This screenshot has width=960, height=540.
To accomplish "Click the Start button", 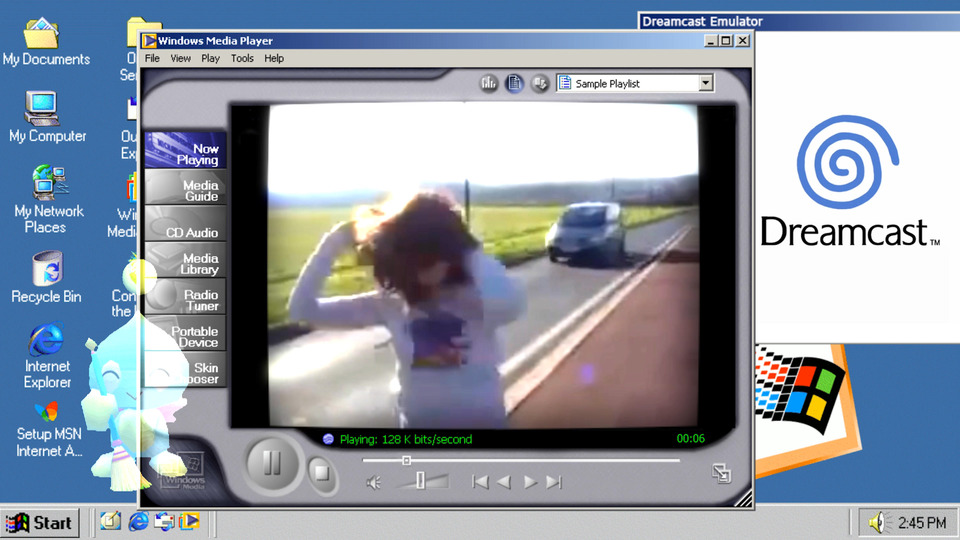I will [40, 523].
